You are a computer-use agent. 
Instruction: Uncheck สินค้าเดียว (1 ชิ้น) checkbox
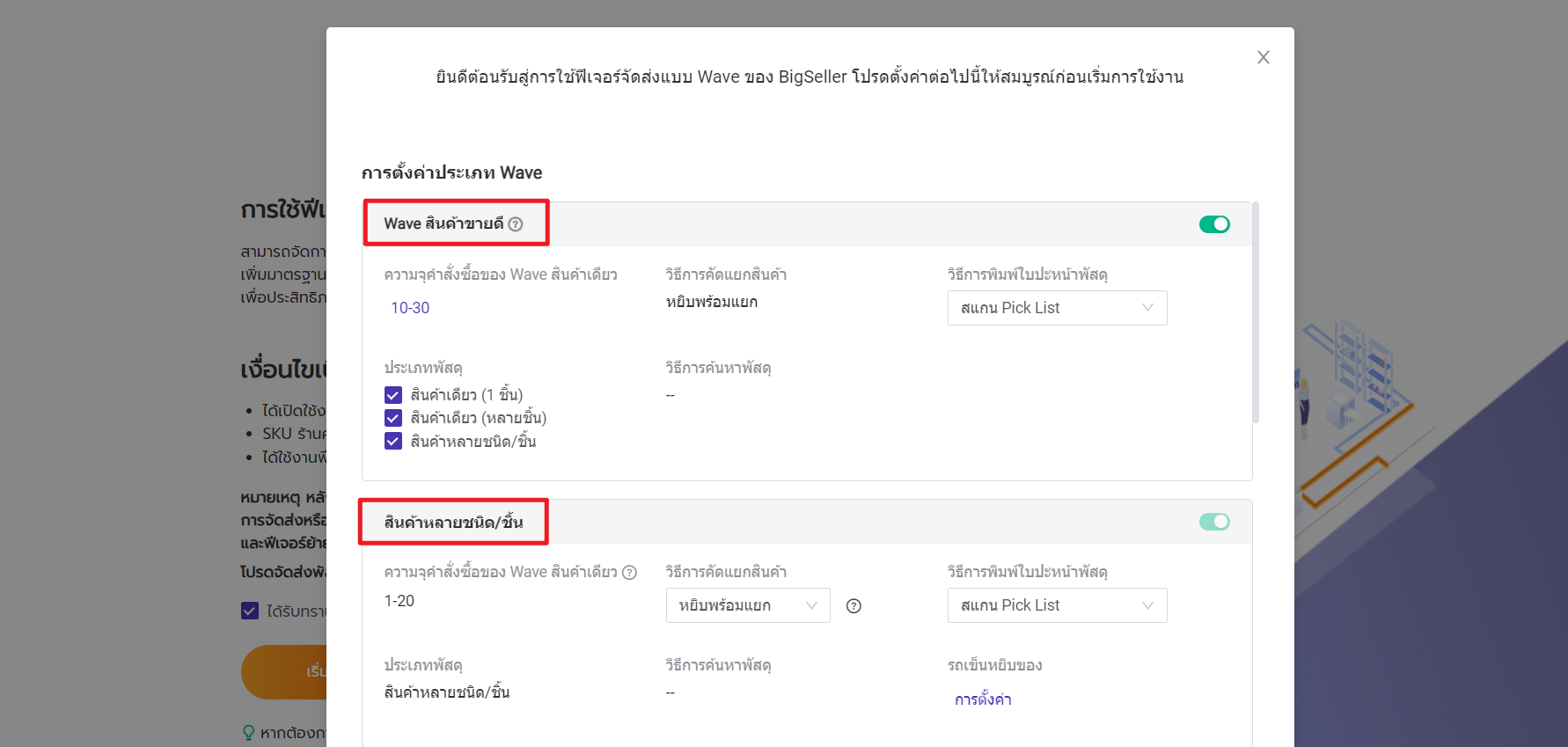tap(393, 395)
